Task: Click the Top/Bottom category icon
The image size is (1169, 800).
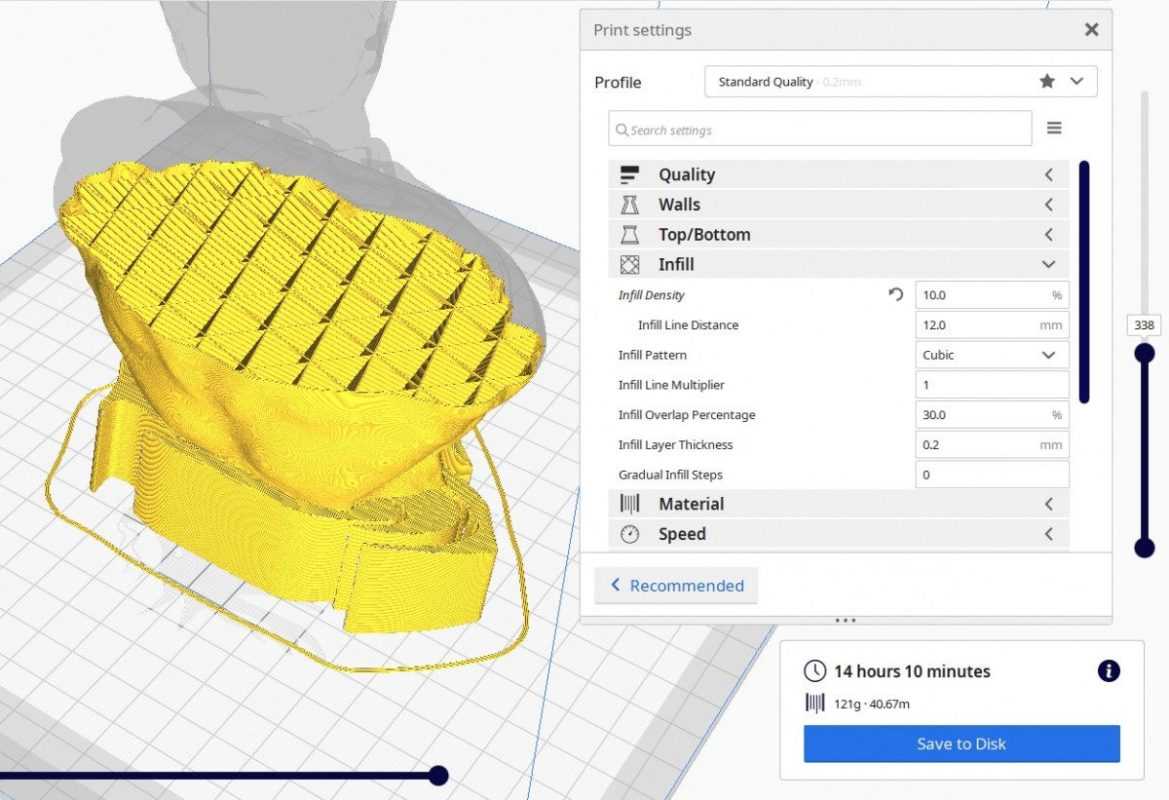Action: (x=629, y=235)
